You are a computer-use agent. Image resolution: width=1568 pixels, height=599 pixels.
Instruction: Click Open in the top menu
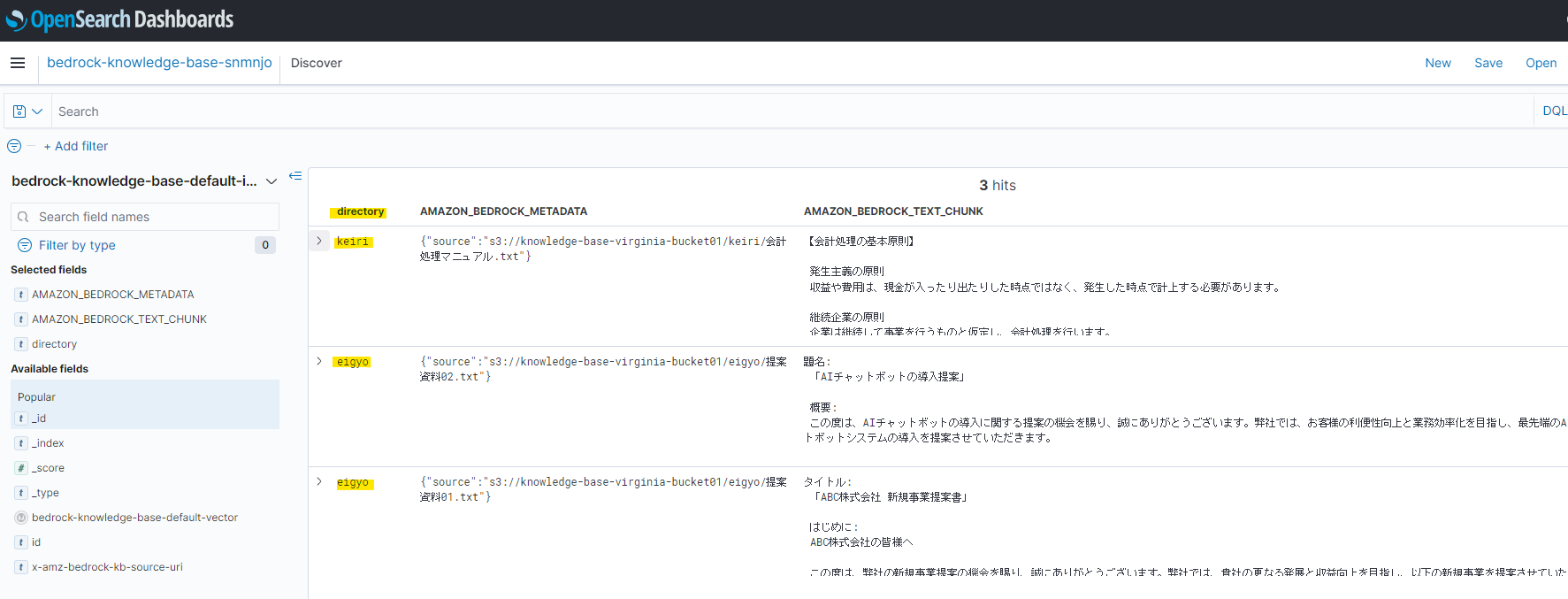tap(1541, 63)
